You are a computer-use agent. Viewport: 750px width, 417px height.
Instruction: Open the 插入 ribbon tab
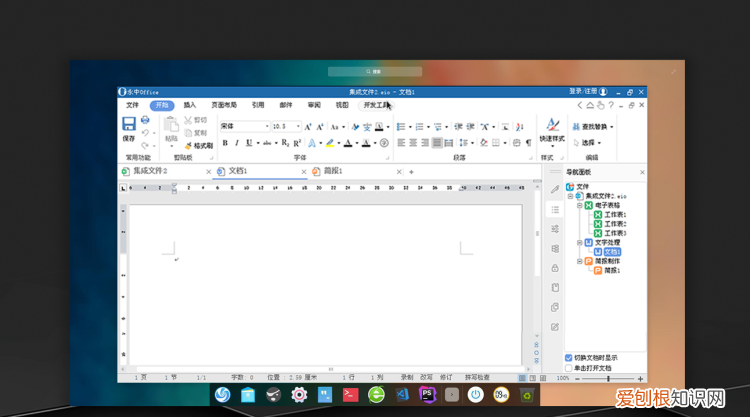tap(190, 105)
